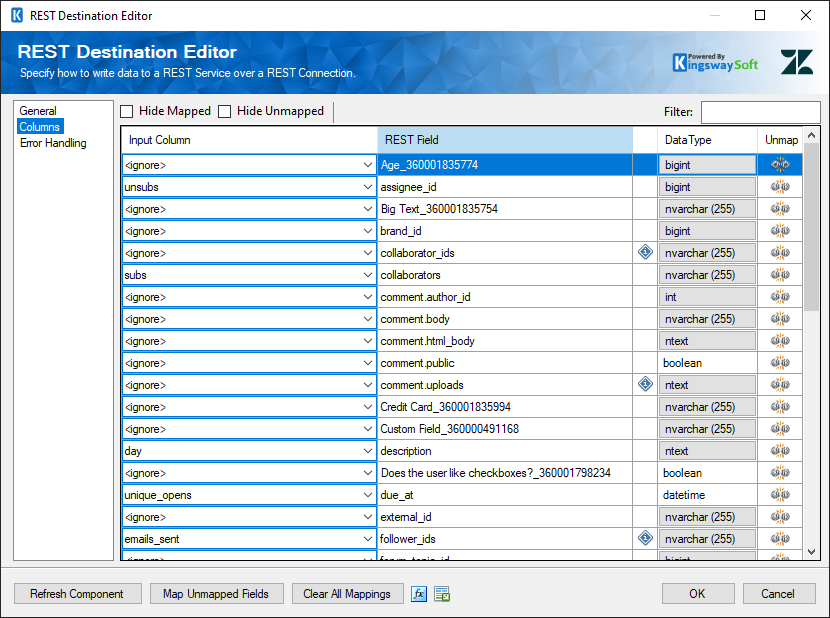This screenshot has height=618, width=830.
Task: Select the description REST field cell
Action: (x=505, y=451)
